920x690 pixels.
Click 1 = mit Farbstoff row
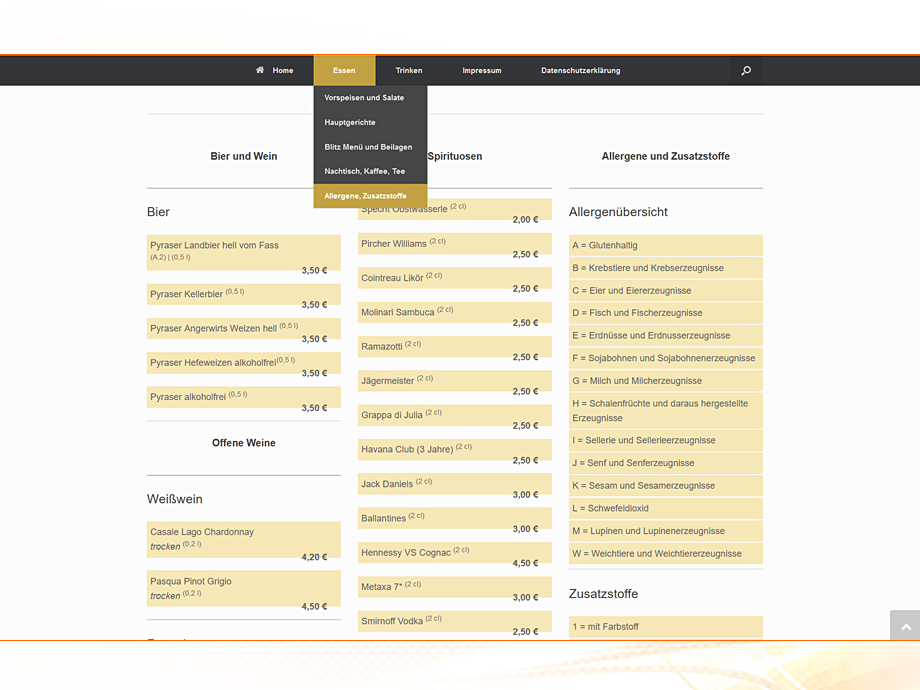tap(666, 627)
